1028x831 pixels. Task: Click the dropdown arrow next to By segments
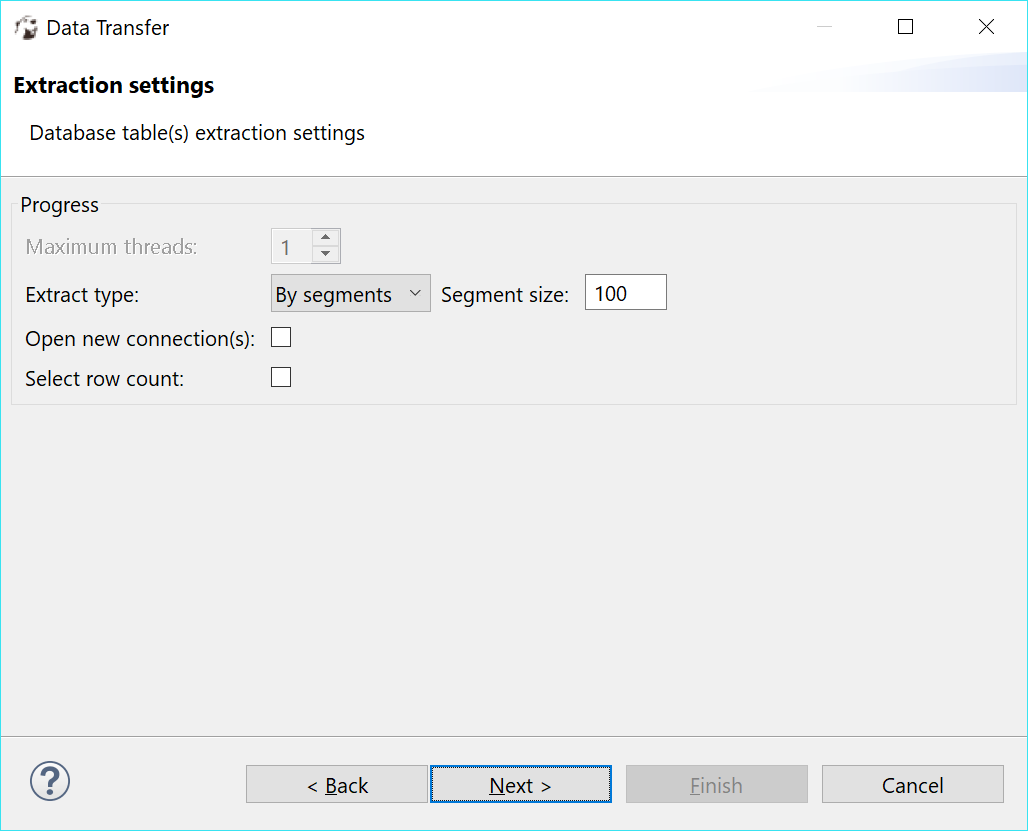coord(415,293)
